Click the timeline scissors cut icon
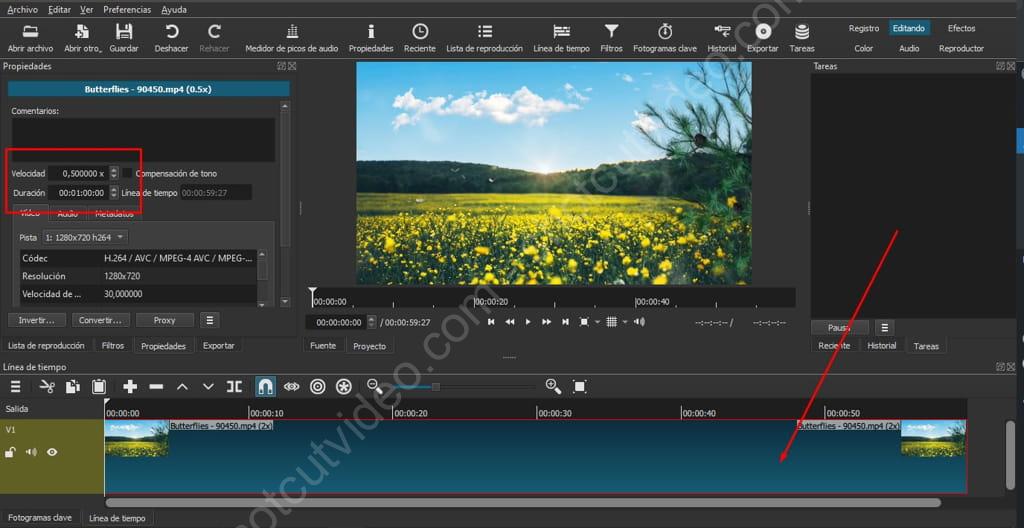Image resolution: width=1024 pixels, height=528 pixels. pos(47,387)
